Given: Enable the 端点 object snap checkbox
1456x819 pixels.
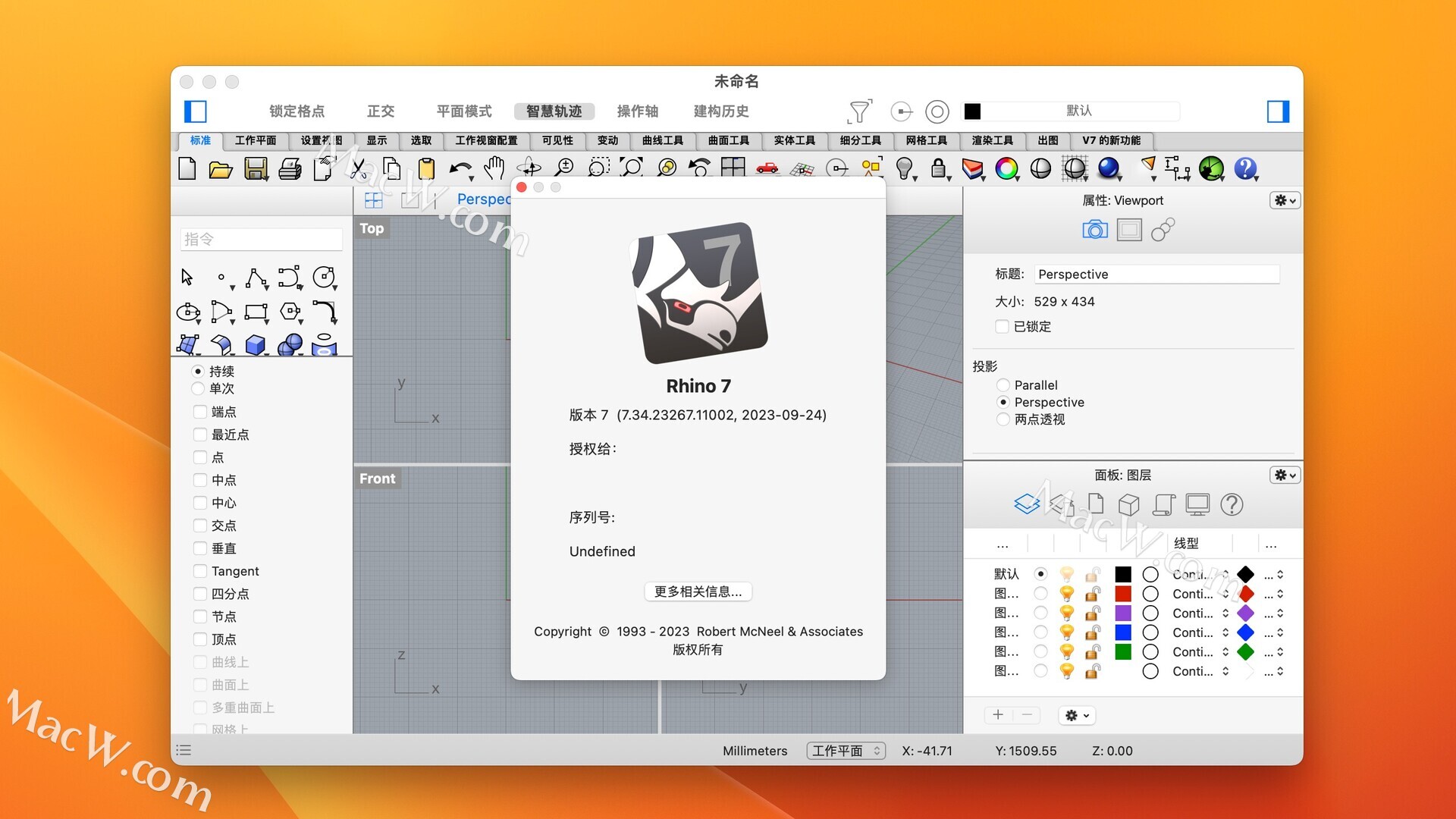Looking at the screenshot, I should (x=200, y=412).
